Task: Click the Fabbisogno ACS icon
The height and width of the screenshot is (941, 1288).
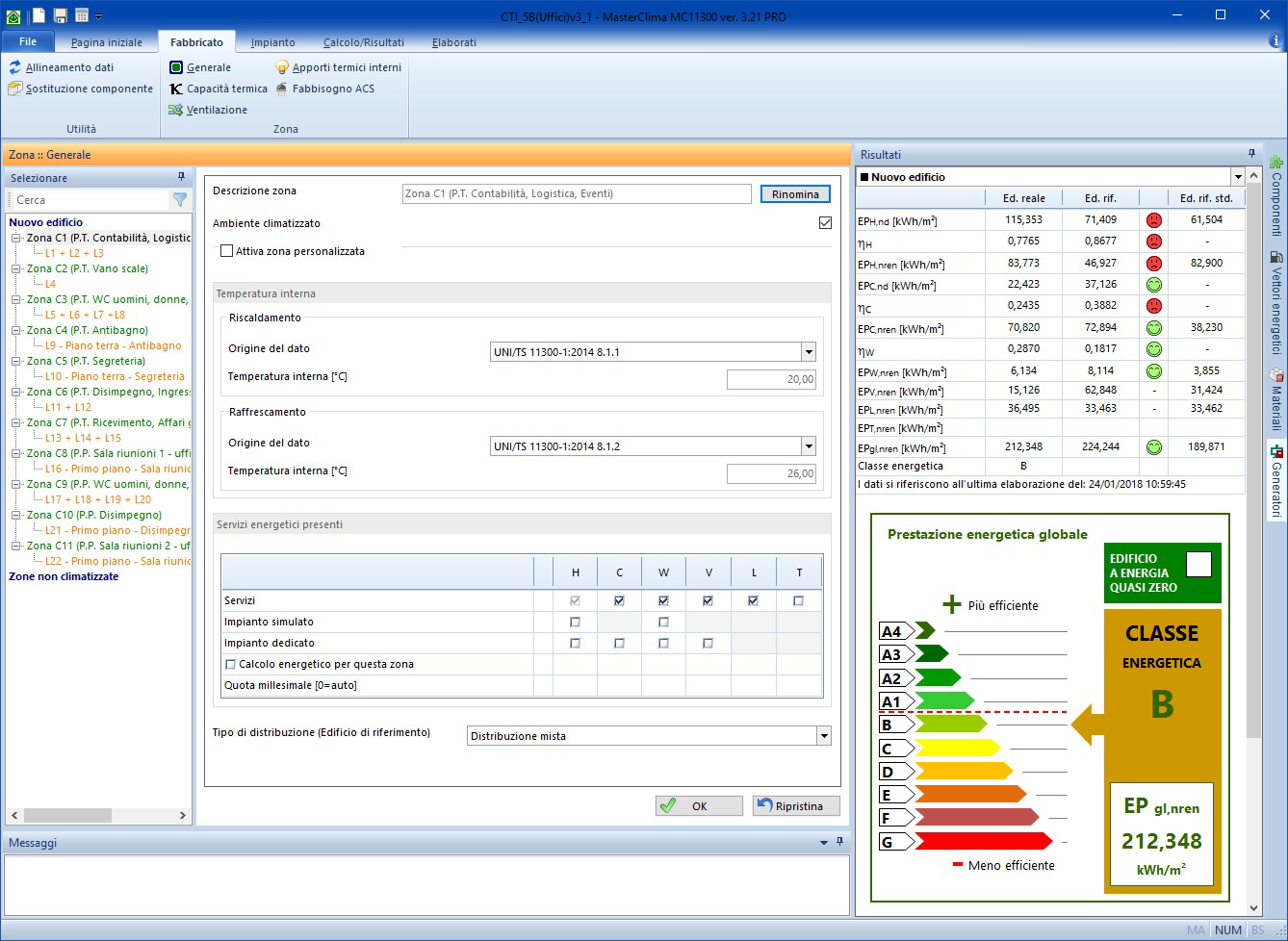Action: [282, 89]
